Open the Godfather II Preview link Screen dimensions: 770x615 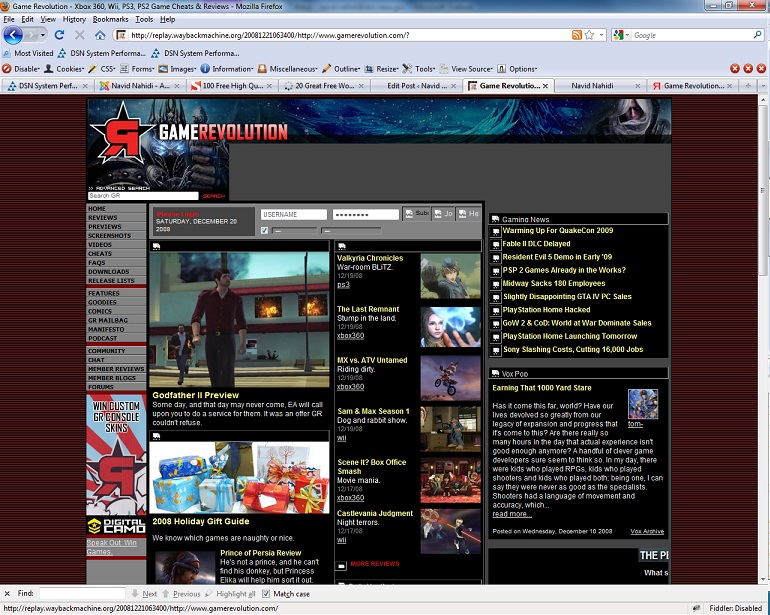pos(195,395)
